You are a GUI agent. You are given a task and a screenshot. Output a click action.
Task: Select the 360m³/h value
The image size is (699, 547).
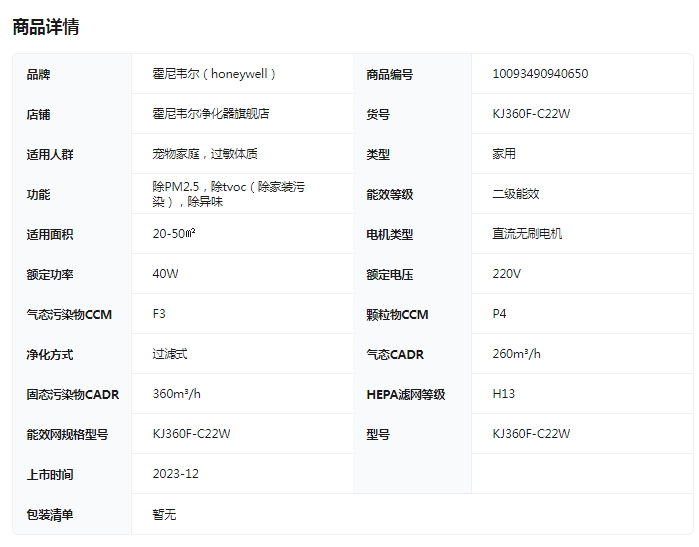point(177,394)
